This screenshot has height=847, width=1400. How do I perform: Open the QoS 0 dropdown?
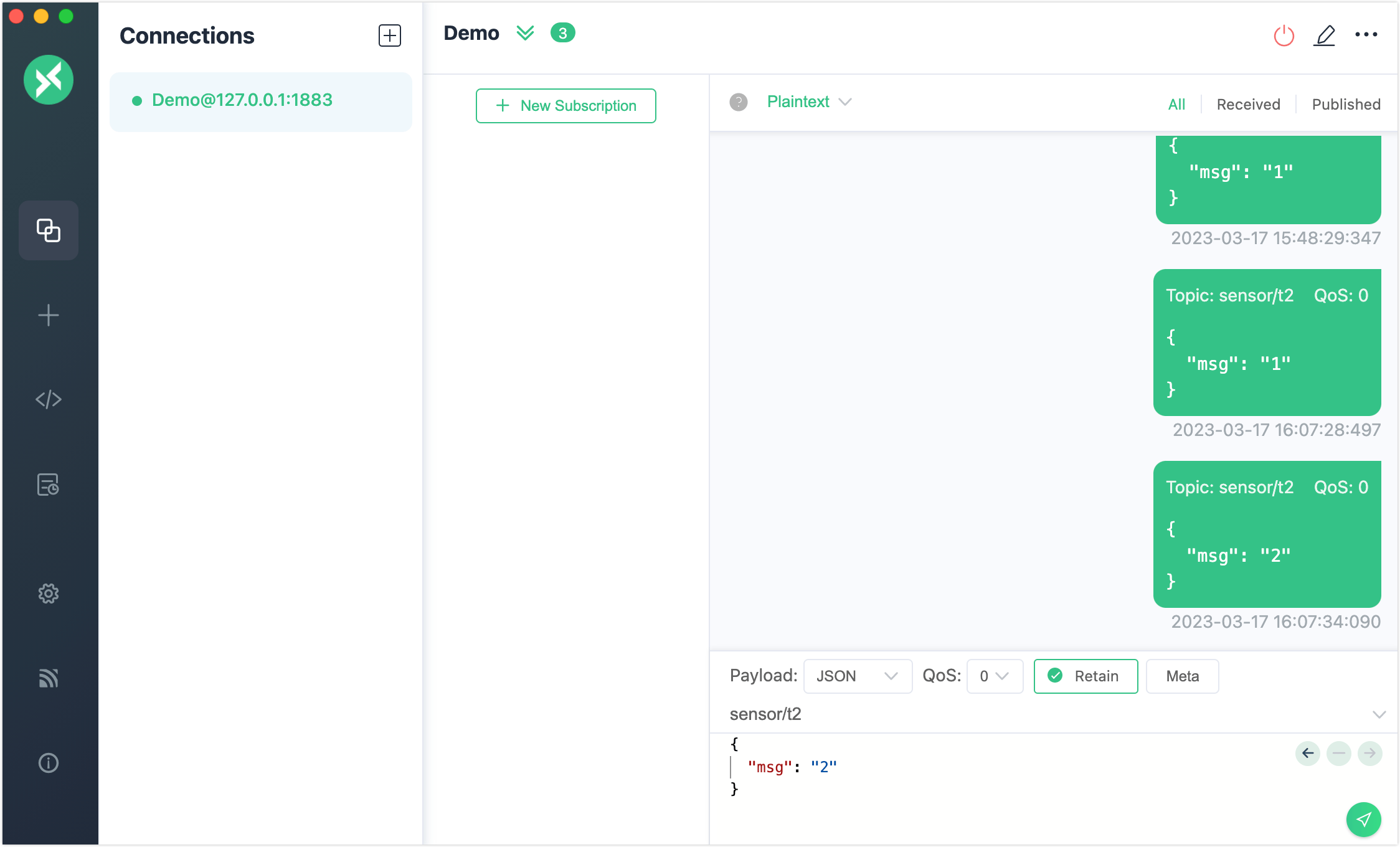(994, 676)
